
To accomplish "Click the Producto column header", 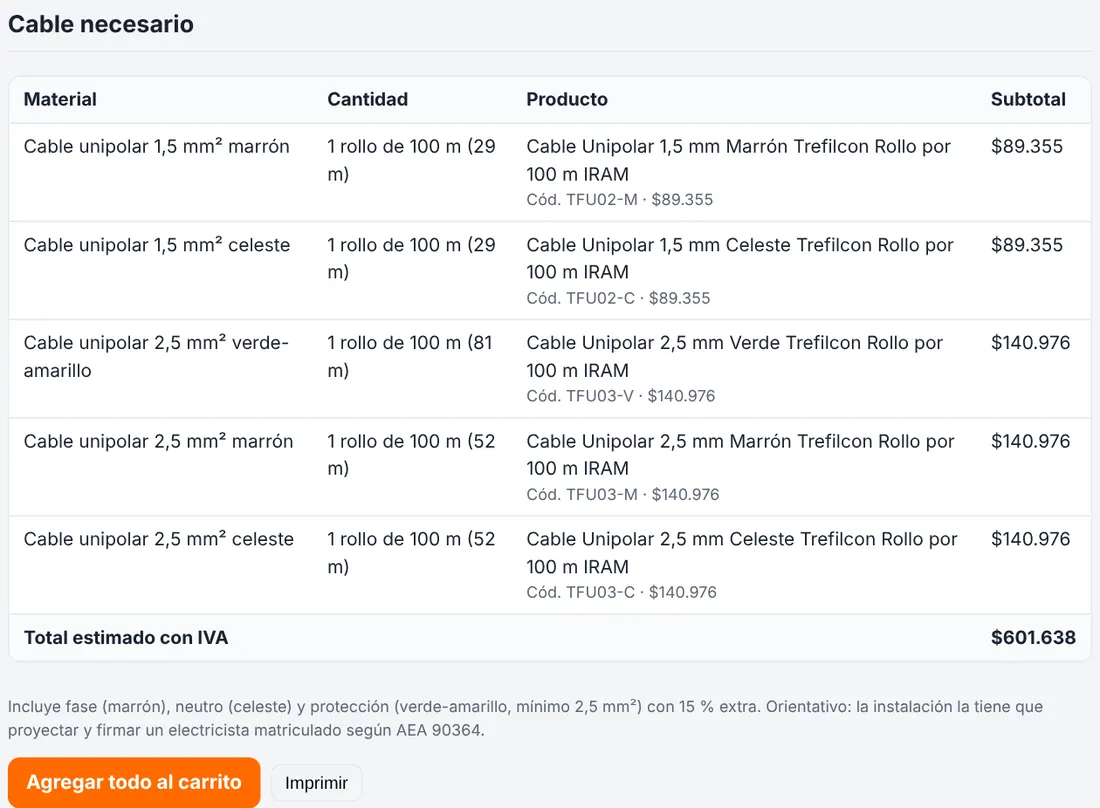I will tap(567, 99).
